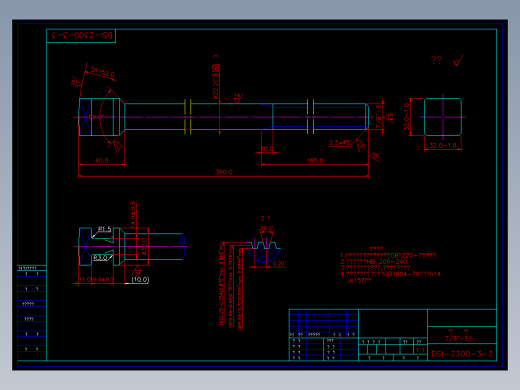Click the 1:1 scale cell in title block
Image resolution: width=520 pixels, height=390 pixels.
tap(420, 350)
